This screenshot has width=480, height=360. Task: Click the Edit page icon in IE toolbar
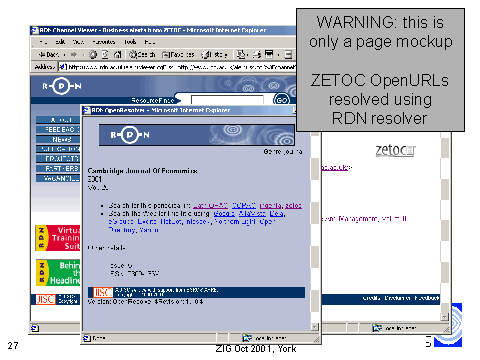click(269, 54)
